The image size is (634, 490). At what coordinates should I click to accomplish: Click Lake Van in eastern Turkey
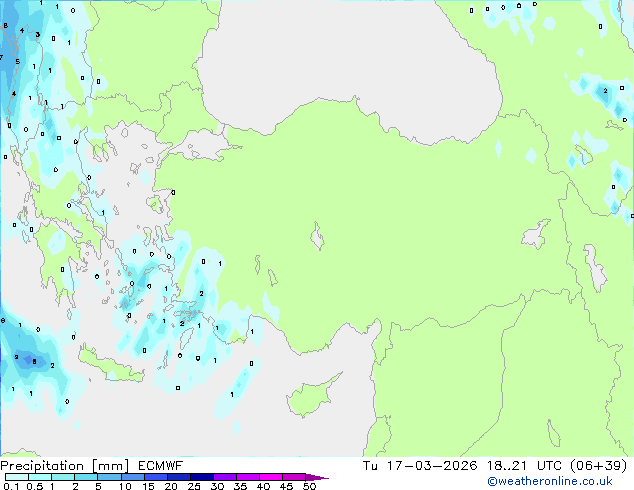(535, 235)
